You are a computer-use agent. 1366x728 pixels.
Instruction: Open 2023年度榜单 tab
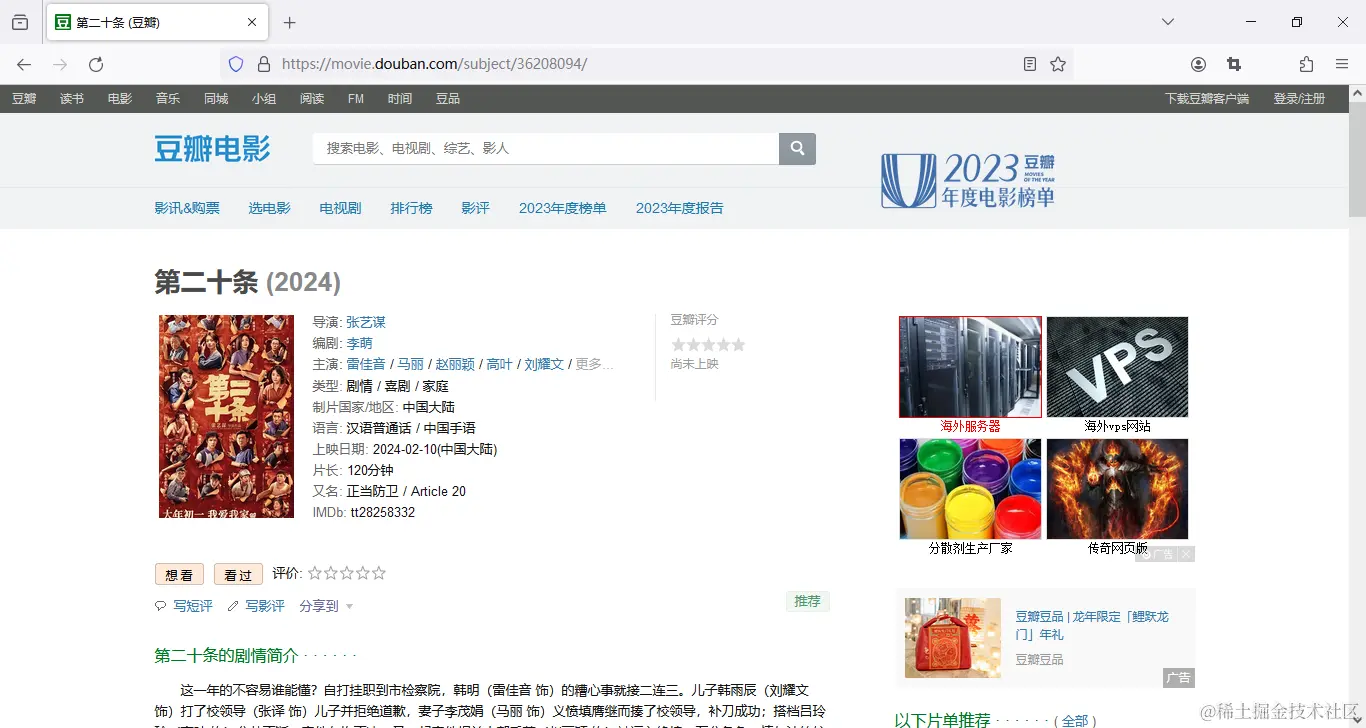click(563, 208)
